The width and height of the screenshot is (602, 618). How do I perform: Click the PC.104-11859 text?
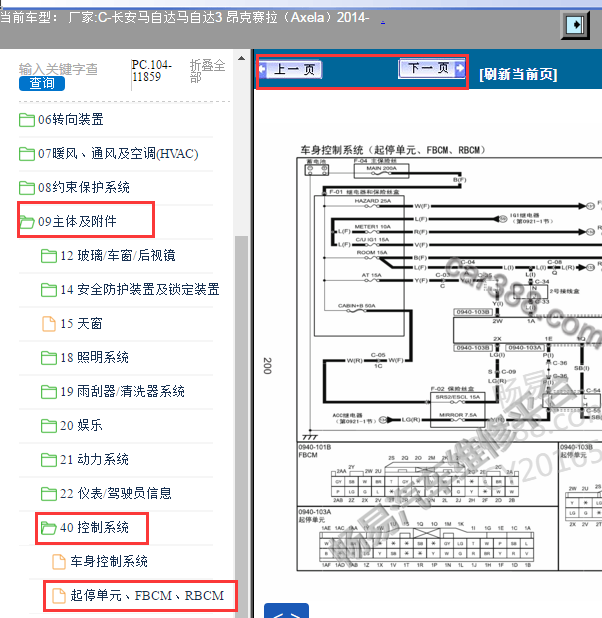point(152,71)
